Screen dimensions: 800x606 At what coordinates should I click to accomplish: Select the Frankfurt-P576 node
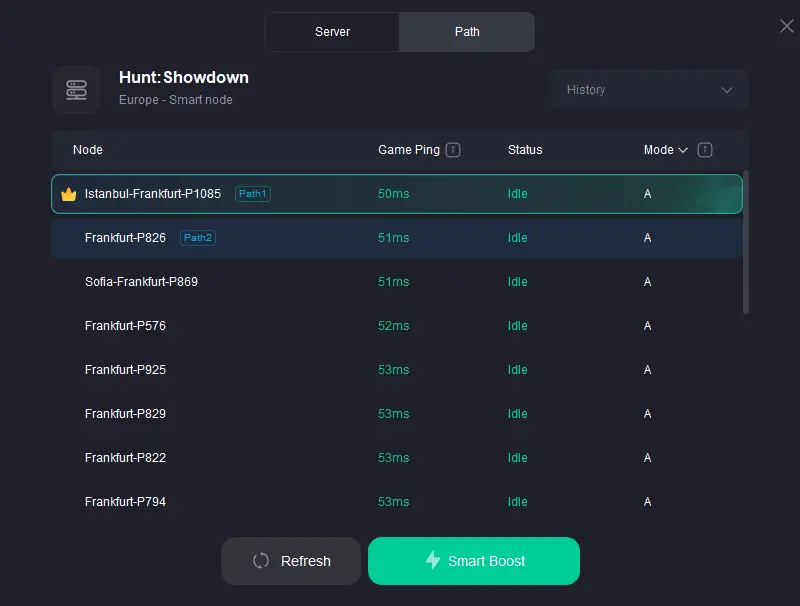pos(397,325)
